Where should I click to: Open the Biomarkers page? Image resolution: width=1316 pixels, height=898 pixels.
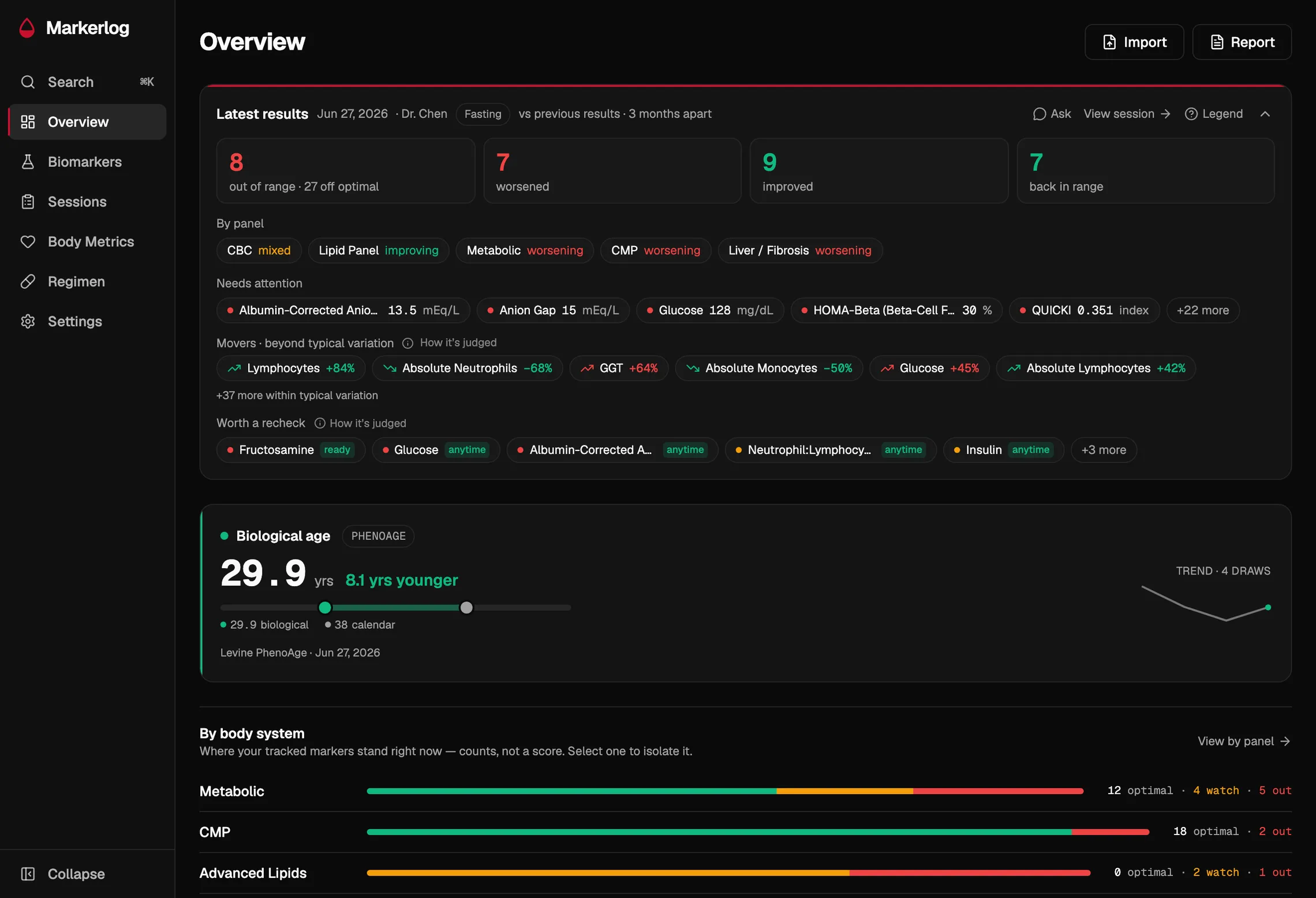tap(87, 162)
